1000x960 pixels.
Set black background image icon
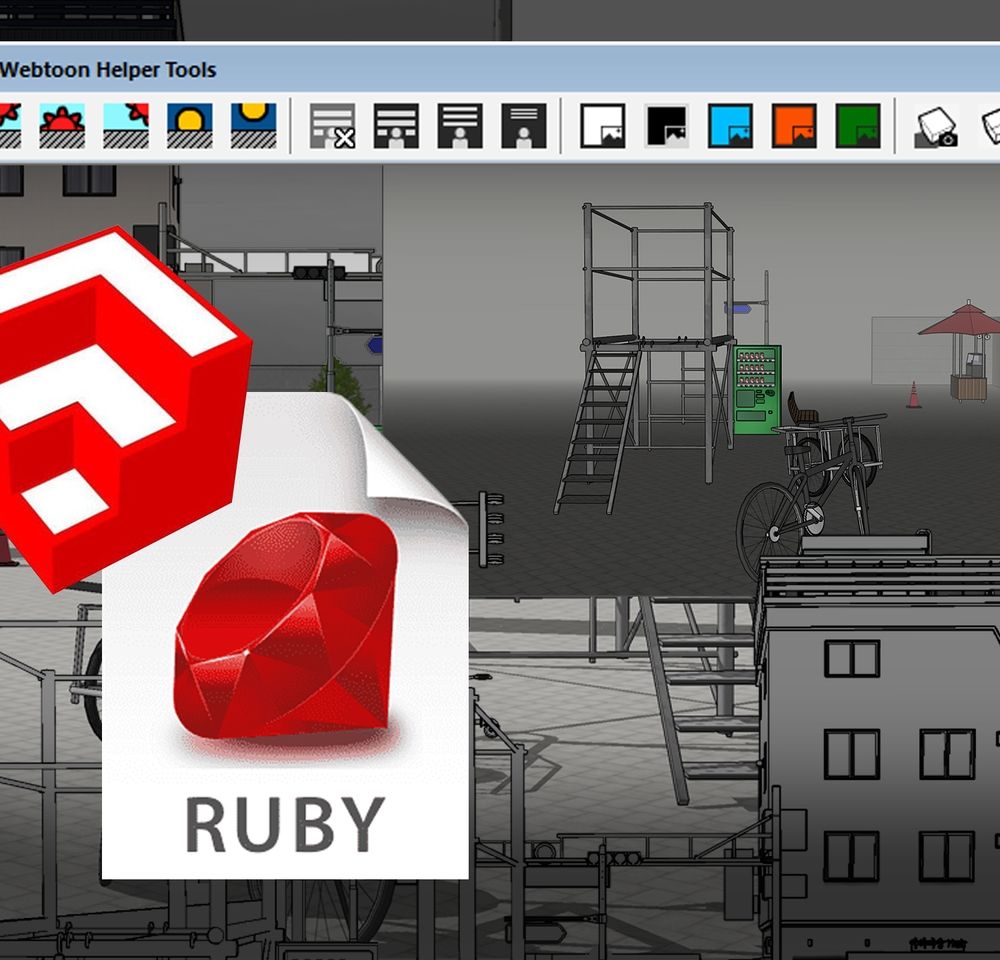[667, 126]
